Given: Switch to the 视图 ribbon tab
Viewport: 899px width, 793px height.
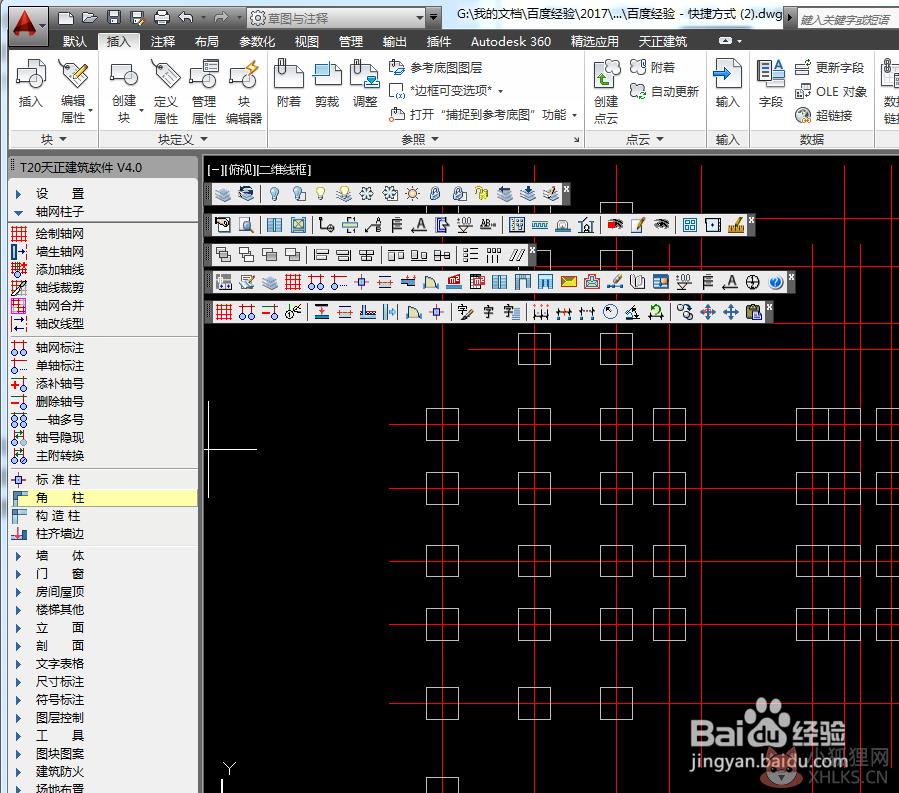Looking at the screenshot, I should [x=307, y=41].
